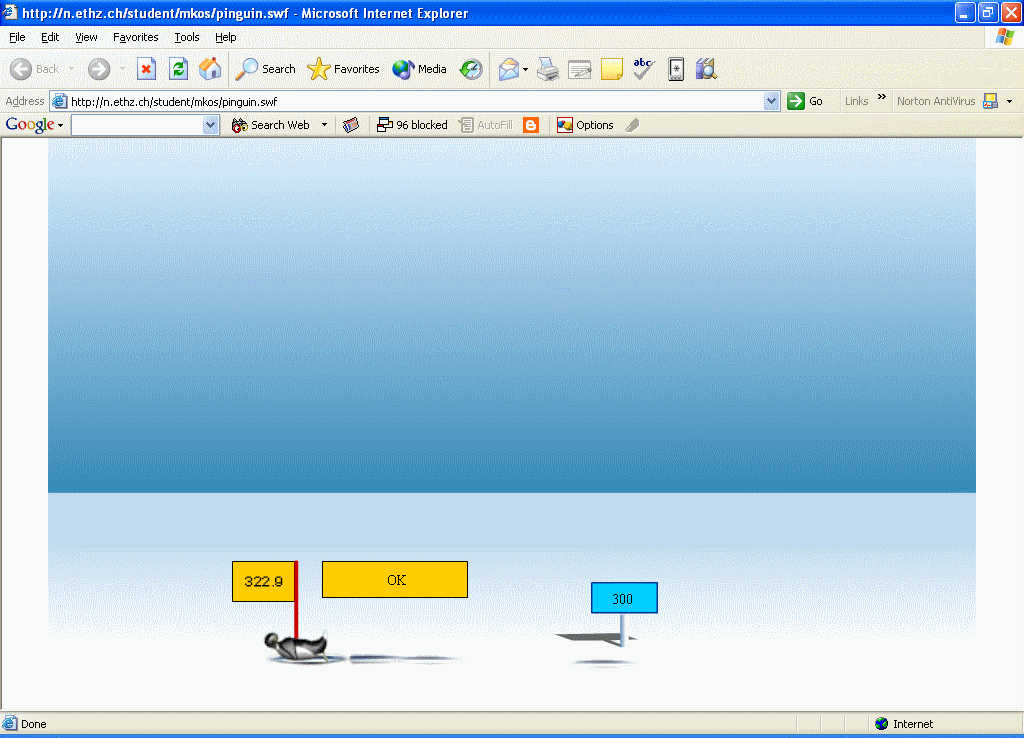The width and height of the screenshot is (1024, 738).
Task: Refresh the current page
Action: pos(178,69)
